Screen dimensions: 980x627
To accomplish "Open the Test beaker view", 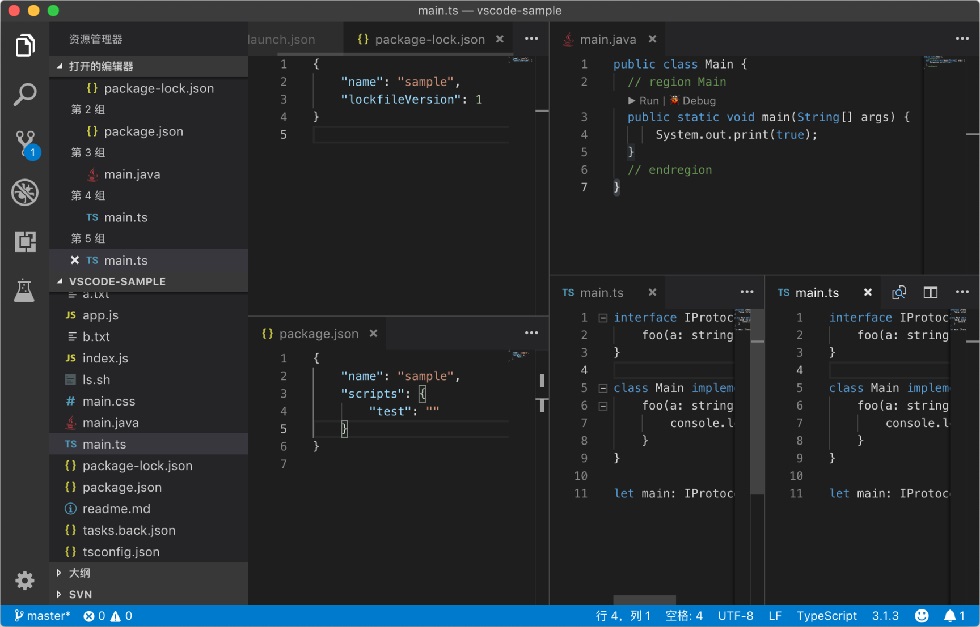I will 25,290.
